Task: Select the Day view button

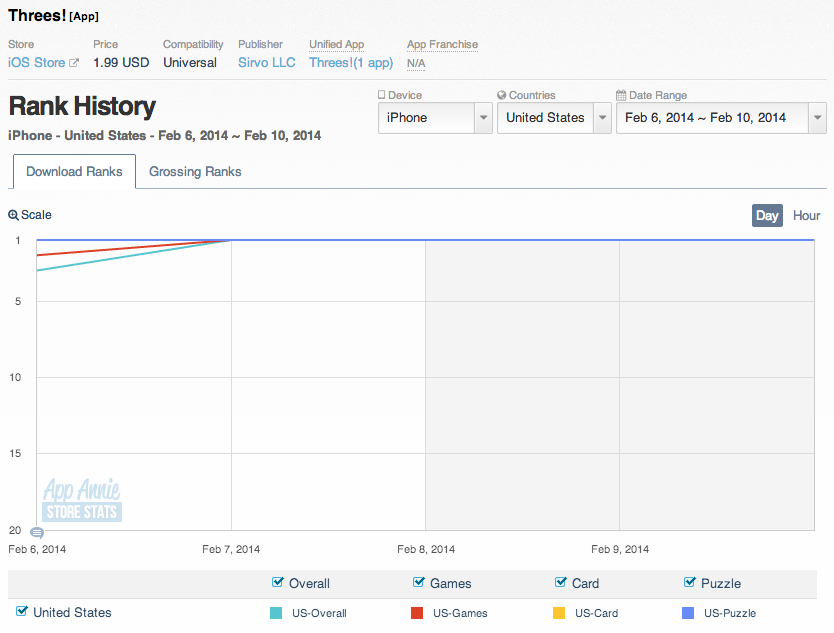Action: [x=767, y=215]
